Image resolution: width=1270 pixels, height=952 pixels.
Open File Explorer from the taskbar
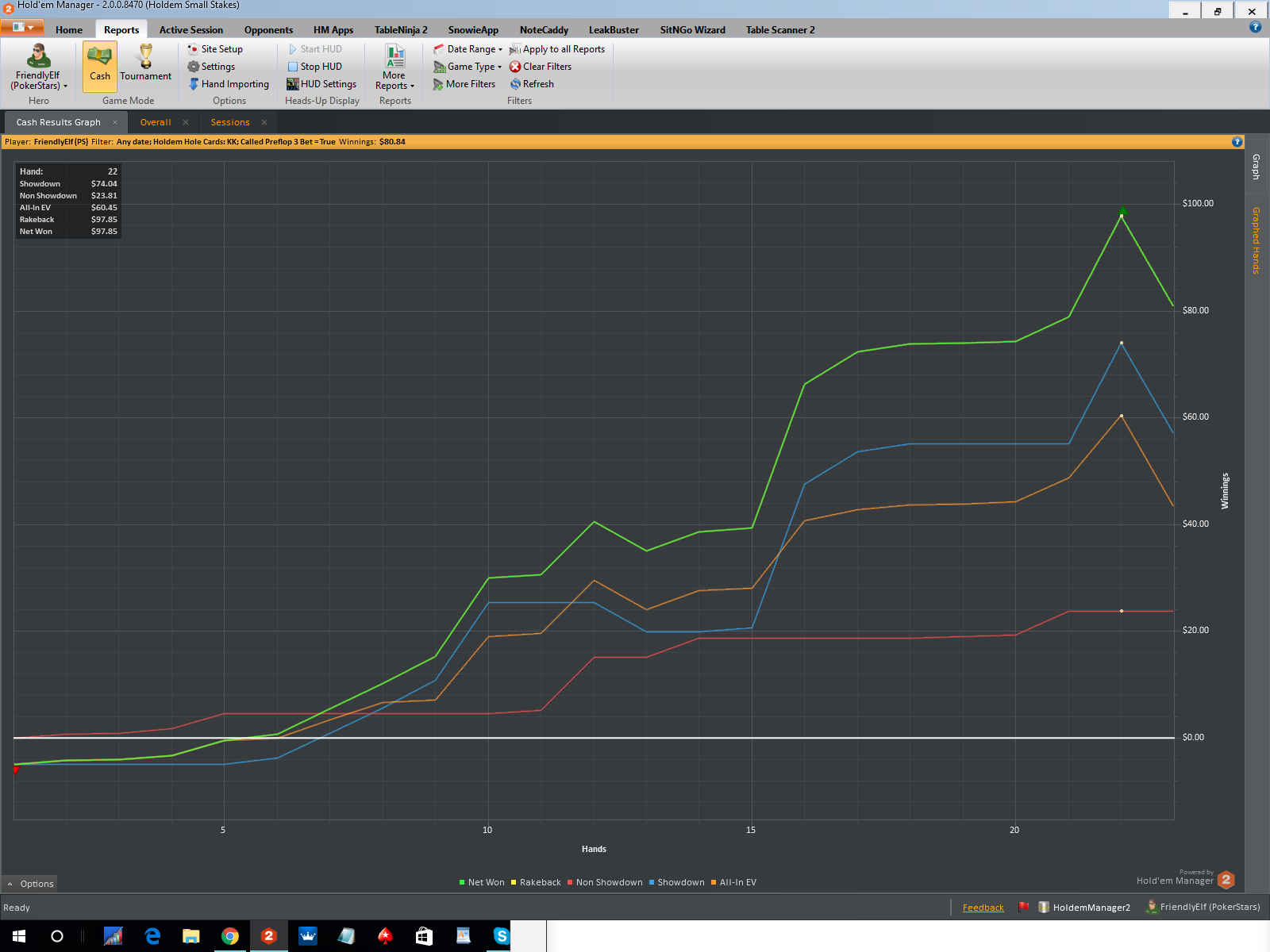coord(191,936)
